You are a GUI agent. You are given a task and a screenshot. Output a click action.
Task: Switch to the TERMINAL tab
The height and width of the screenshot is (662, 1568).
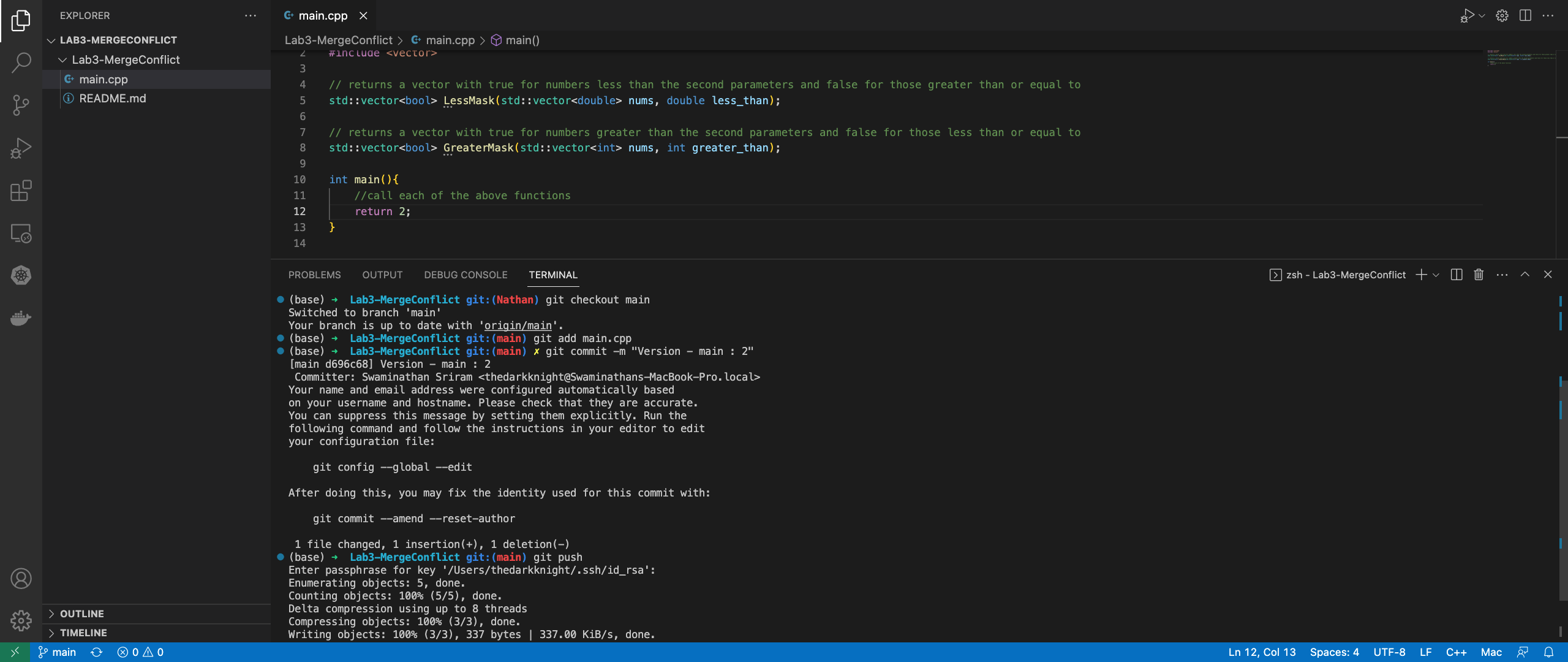tap(553, 275)
